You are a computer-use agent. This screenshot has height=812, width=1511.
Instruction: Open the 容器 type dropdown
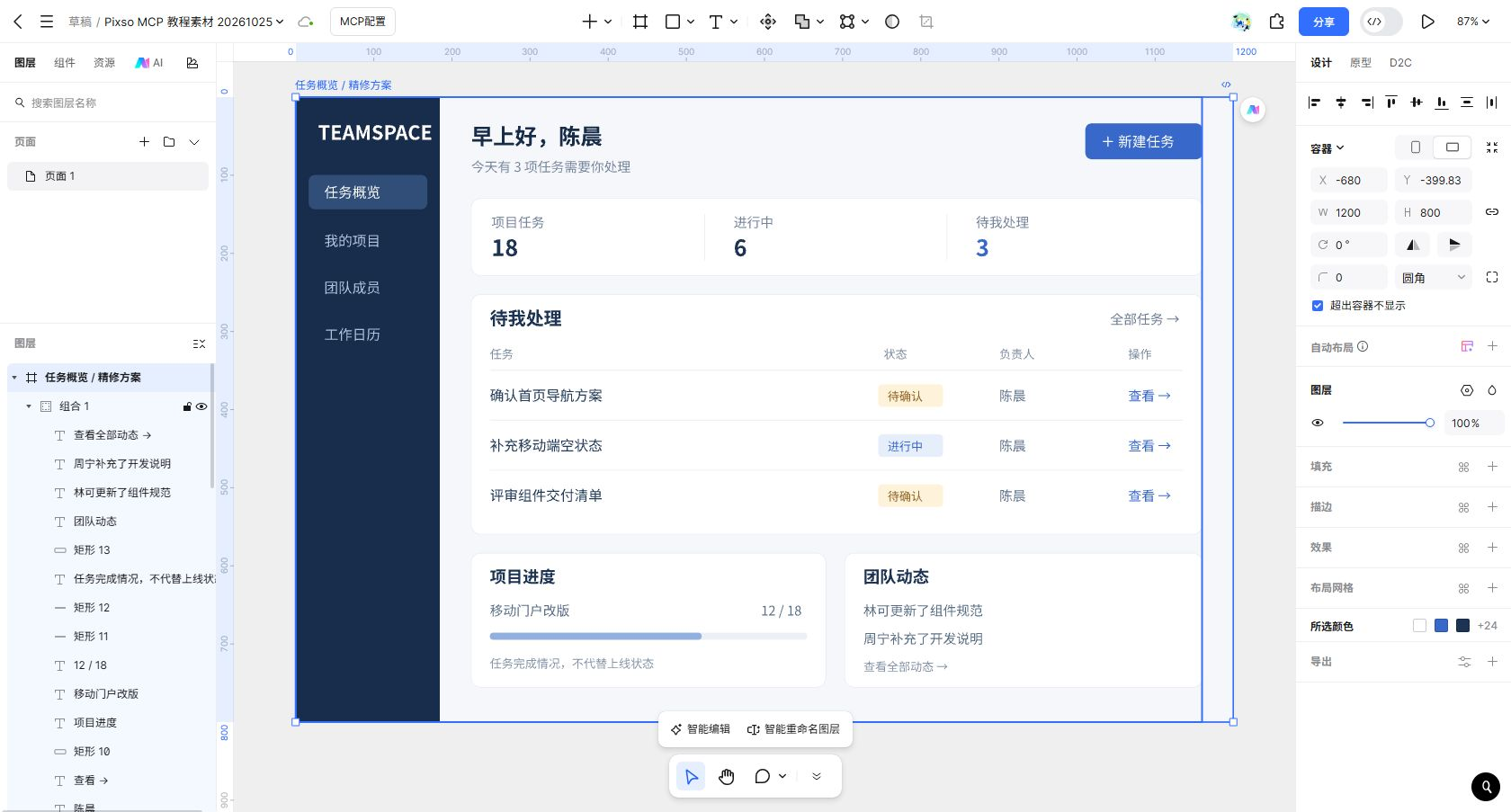click(x=1328, y=148)
